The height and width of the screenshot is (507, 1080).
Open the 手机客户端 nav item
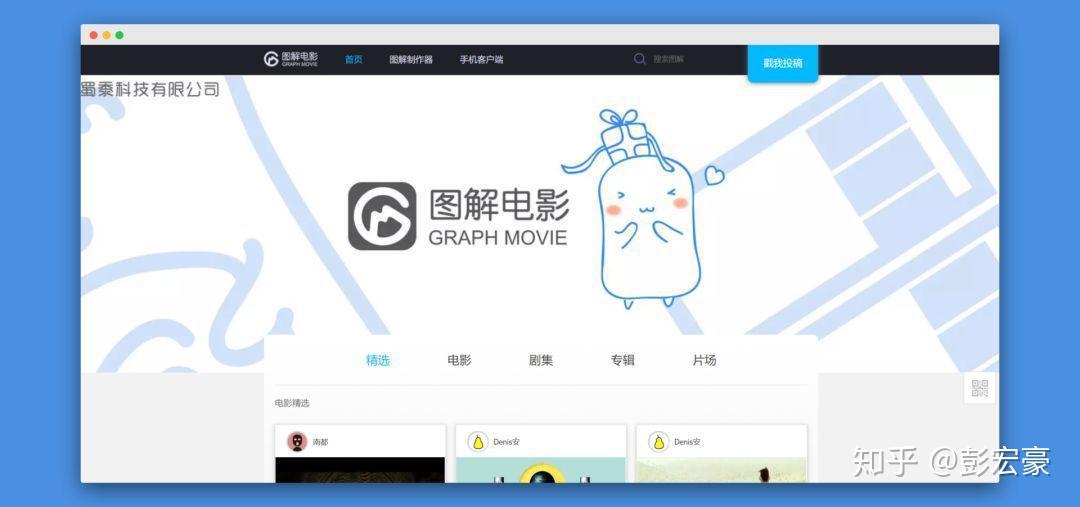point(481,60)
